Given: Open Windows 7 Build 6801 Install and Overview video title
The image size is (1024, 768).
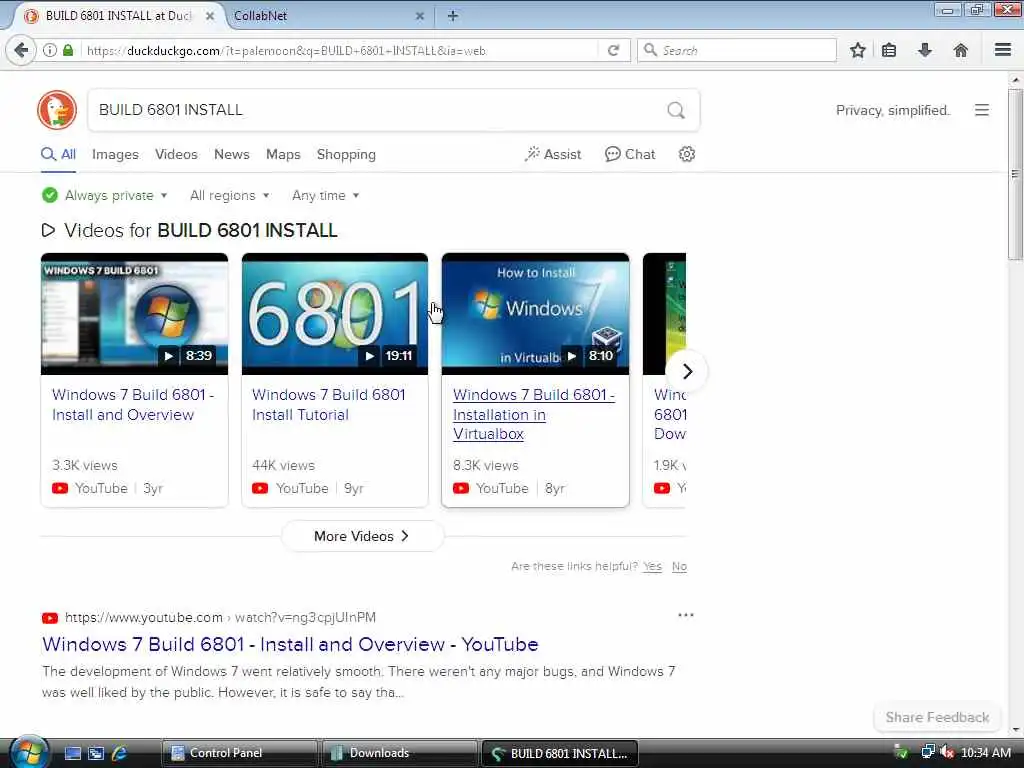Looking at the screenshot, I should pyautogui.click(x=133, y=404).
